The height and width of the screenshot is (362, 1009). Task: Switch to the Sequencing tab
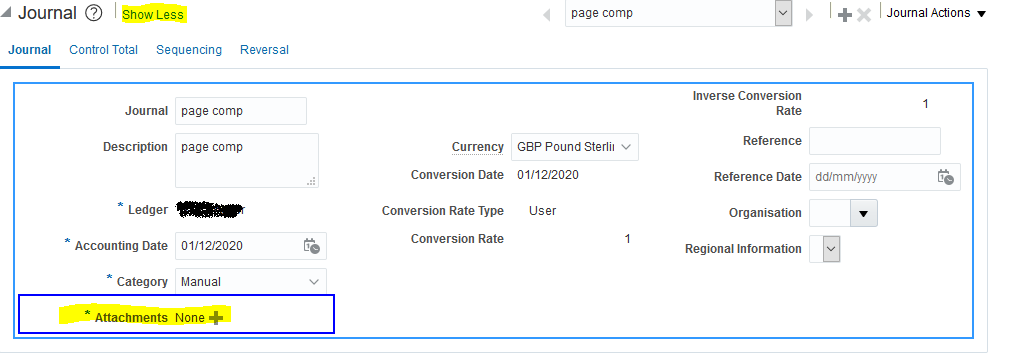189,50
